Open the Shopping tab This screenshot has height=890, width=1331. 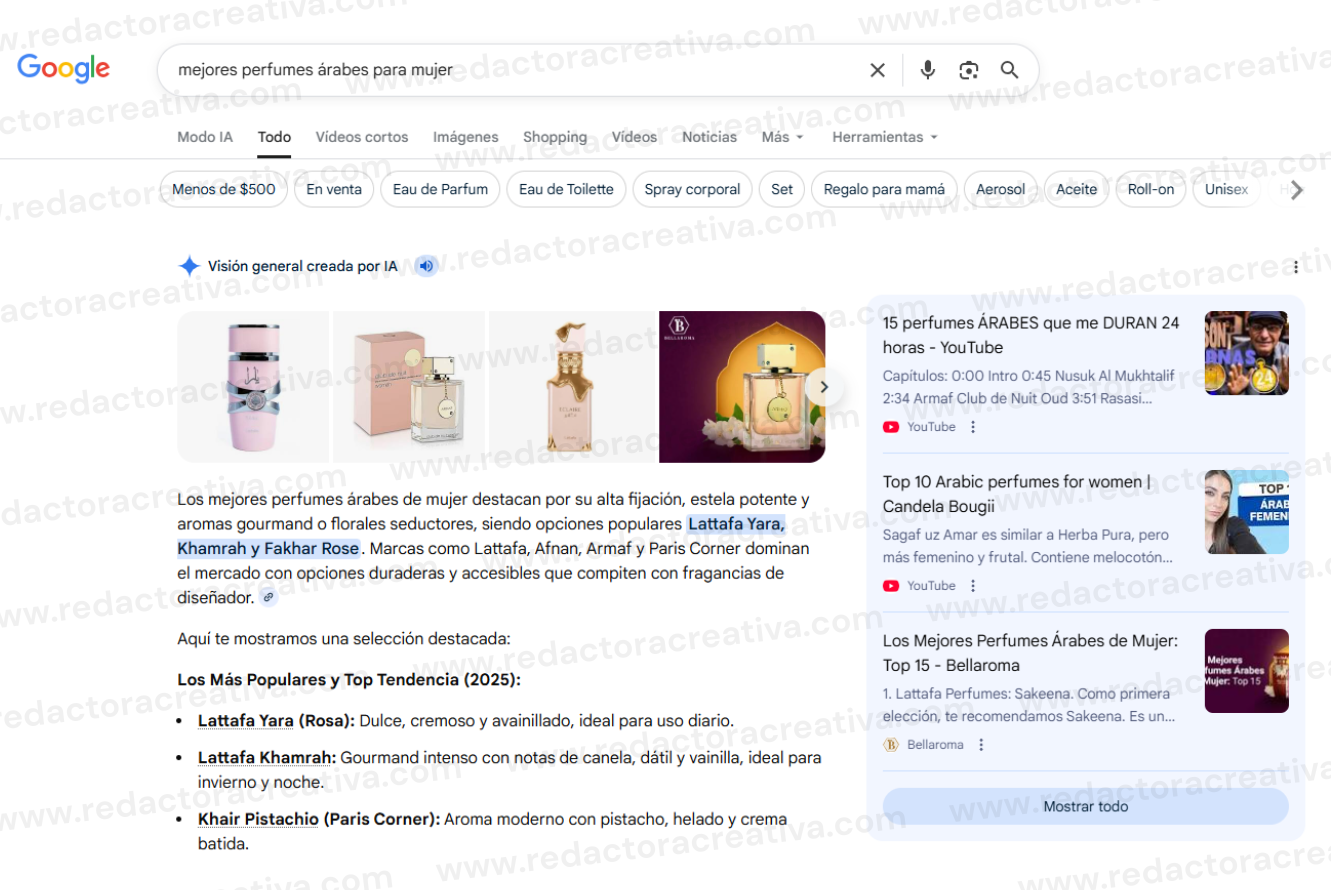point(555,137)
